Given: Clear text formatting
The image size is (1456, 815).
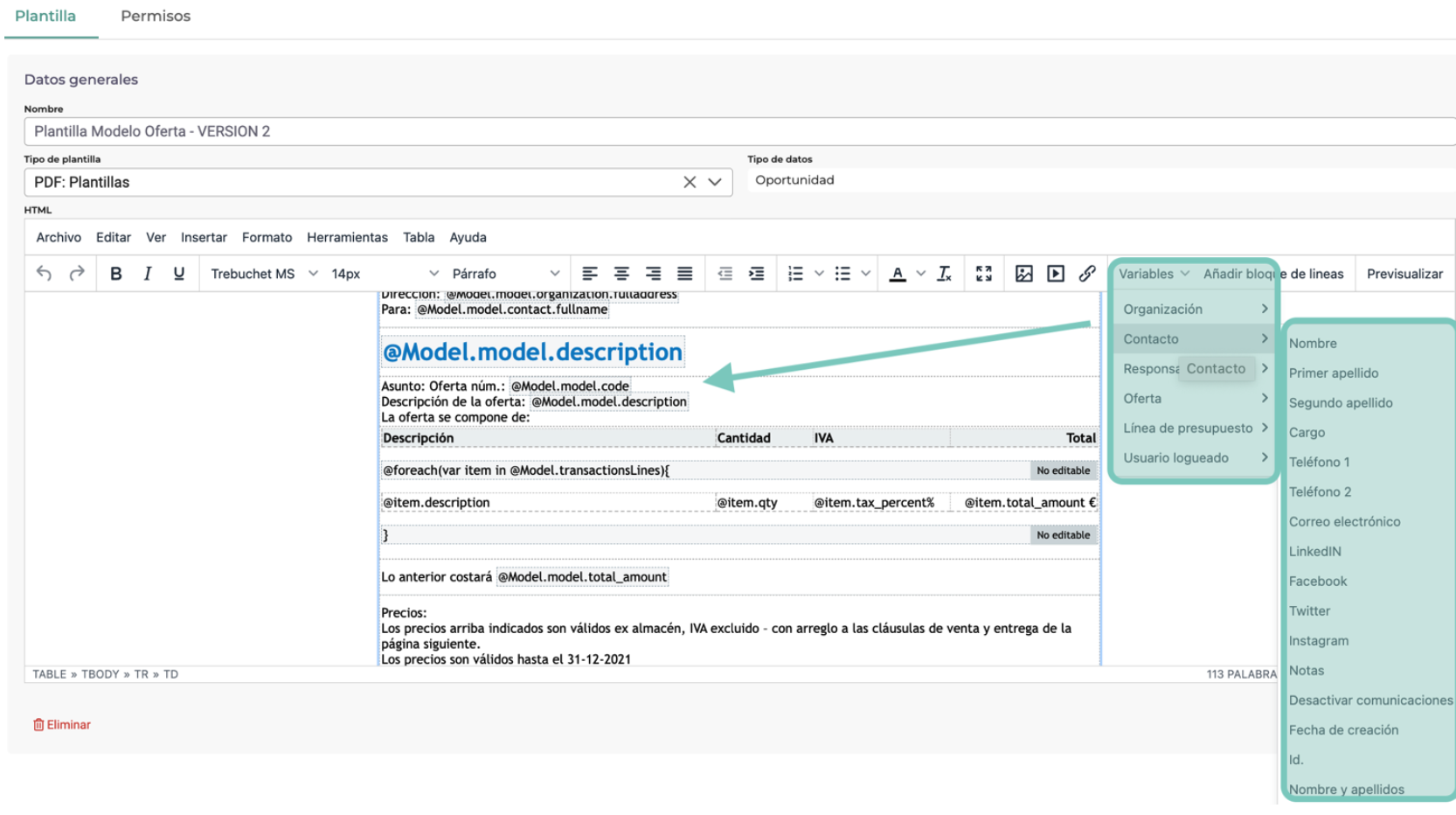Looking at the screenshot, I should pos(944,274).
